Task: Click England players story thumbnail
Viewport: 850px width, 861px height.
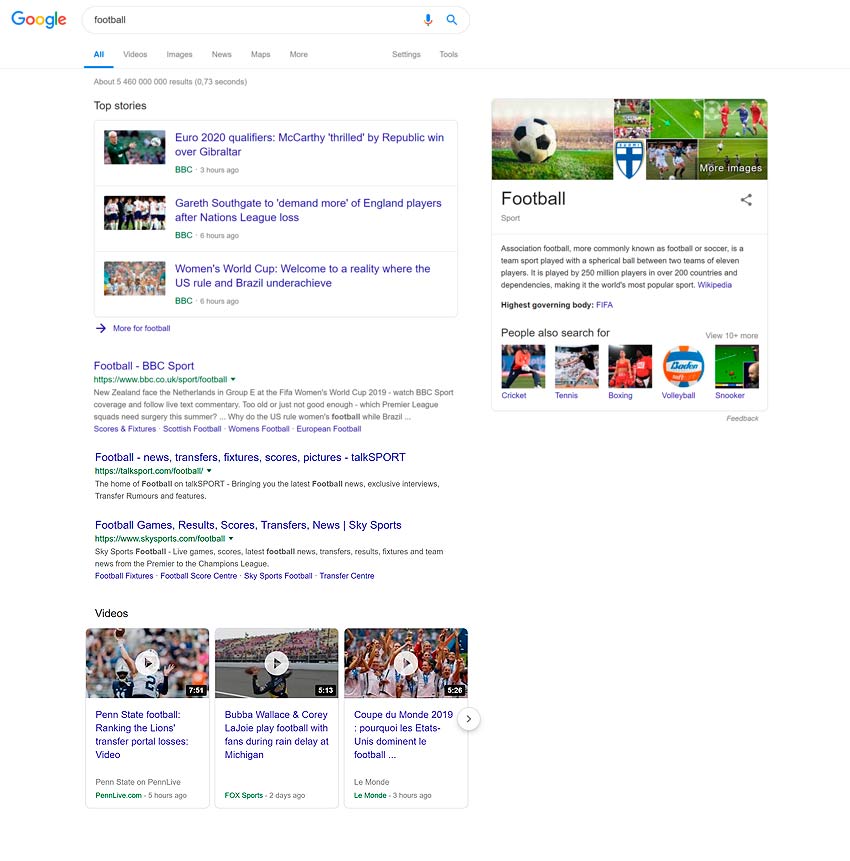Action: pos(135,213)
